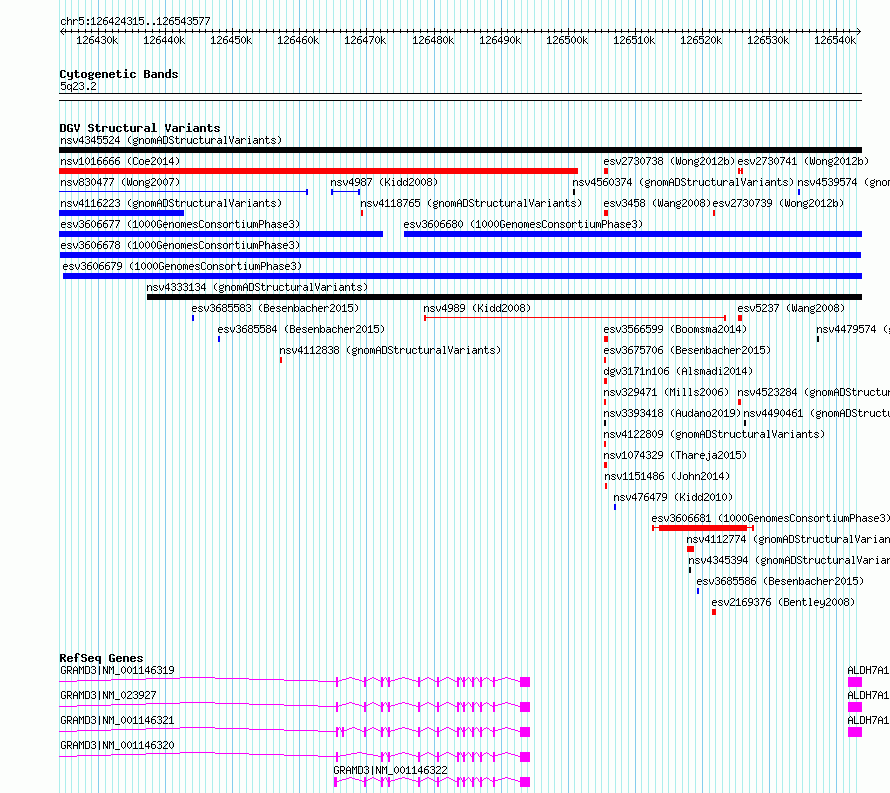
Task: Open label esv3458 (Wang2008)
Action: 657,203
